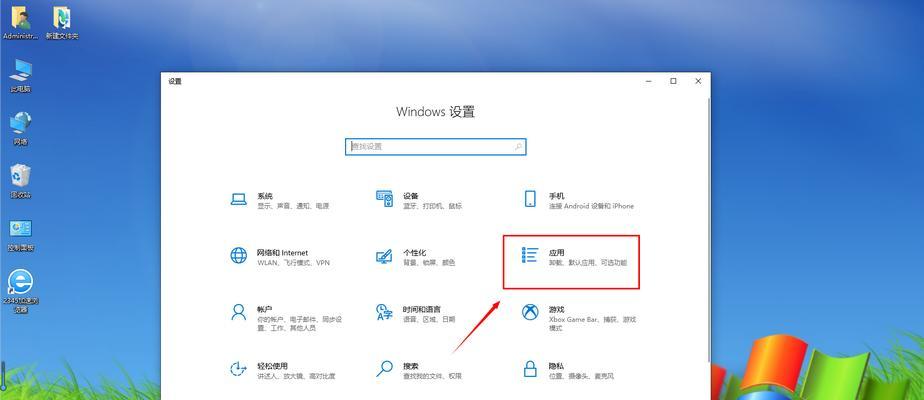Open the 系统 (System) settings laptop icon

pos(239,199)
